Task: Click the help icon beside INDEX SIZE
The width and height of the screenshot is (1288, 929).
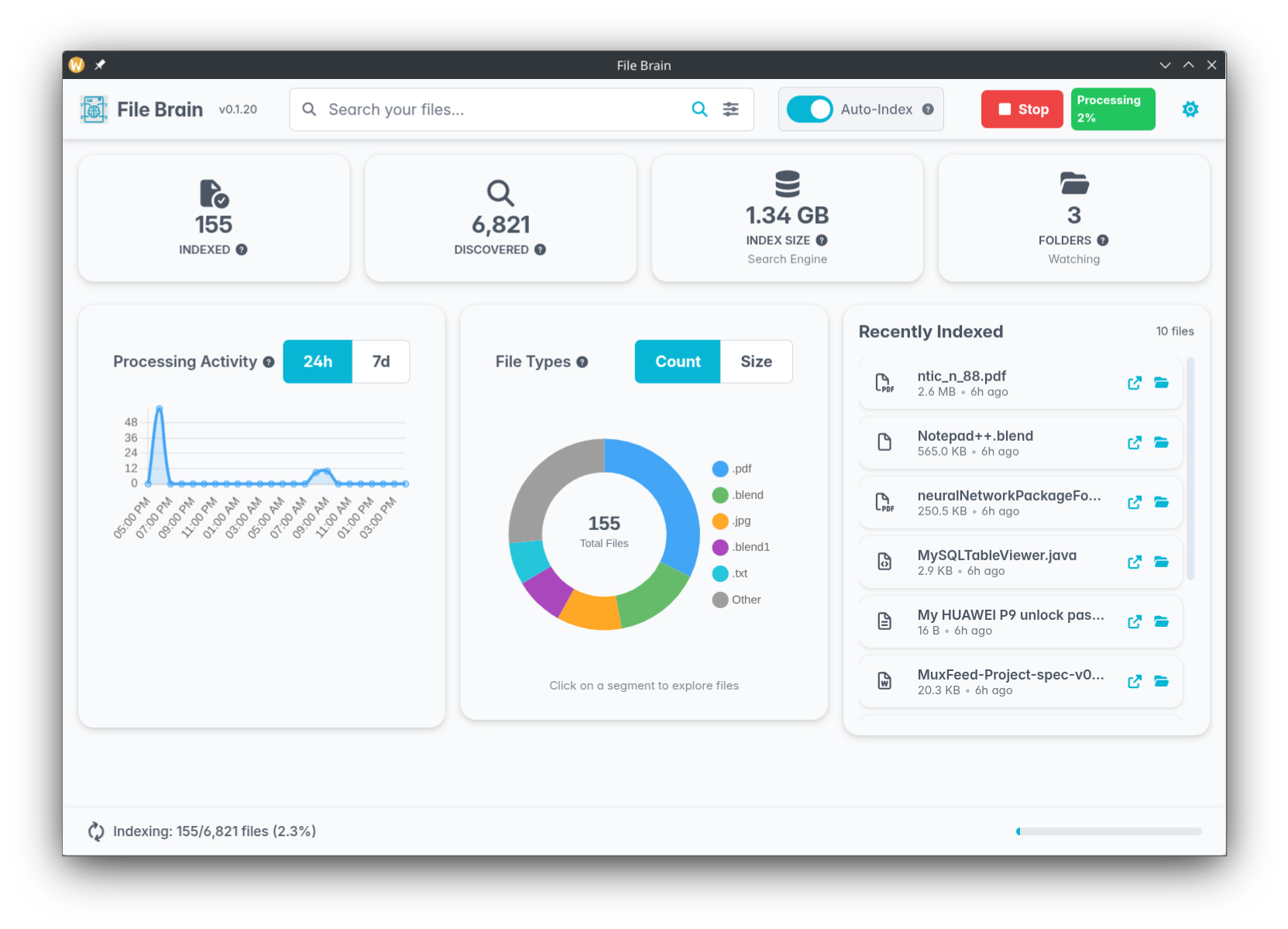Action: (x=823, y=240)
